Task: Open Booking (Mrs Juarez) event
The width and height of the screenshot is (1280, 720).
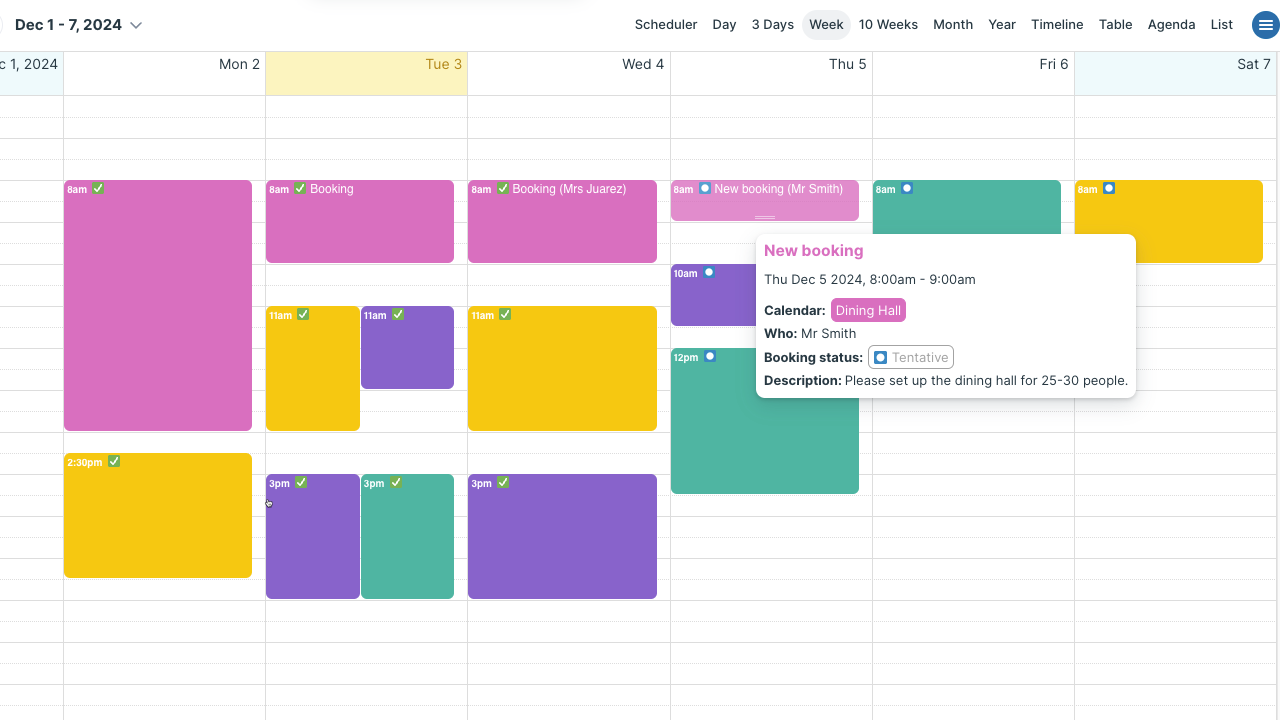Action: [x=562, y=222]
